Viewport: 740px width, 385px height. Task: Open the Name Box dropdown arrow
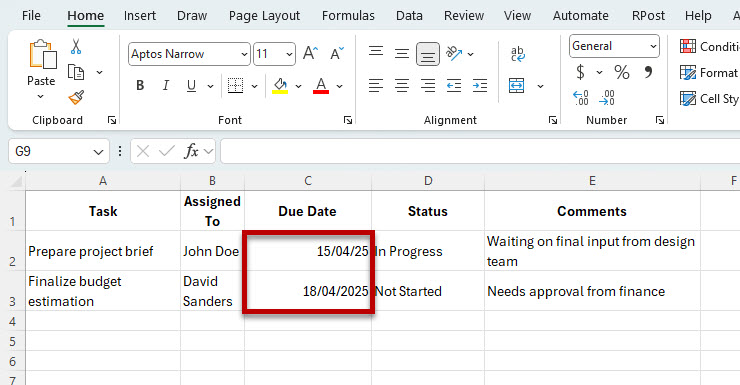[98, 152]
